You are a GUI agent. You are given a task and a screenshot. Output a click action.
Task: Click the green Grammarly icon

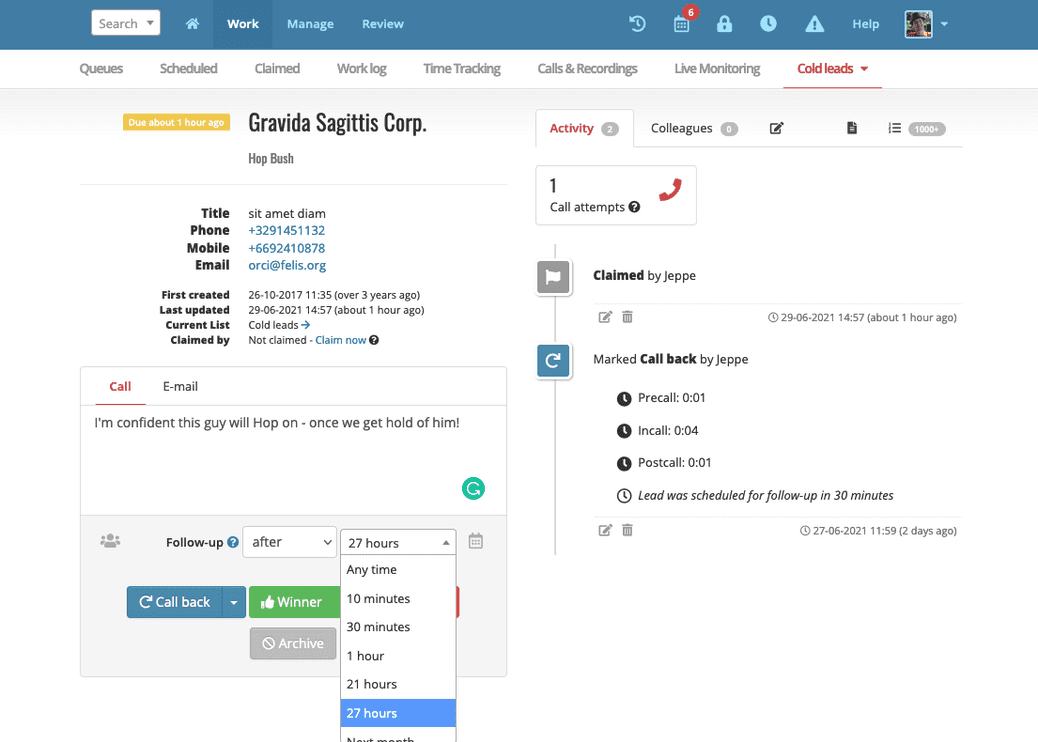pyautogui.click(x=473, y=488)
